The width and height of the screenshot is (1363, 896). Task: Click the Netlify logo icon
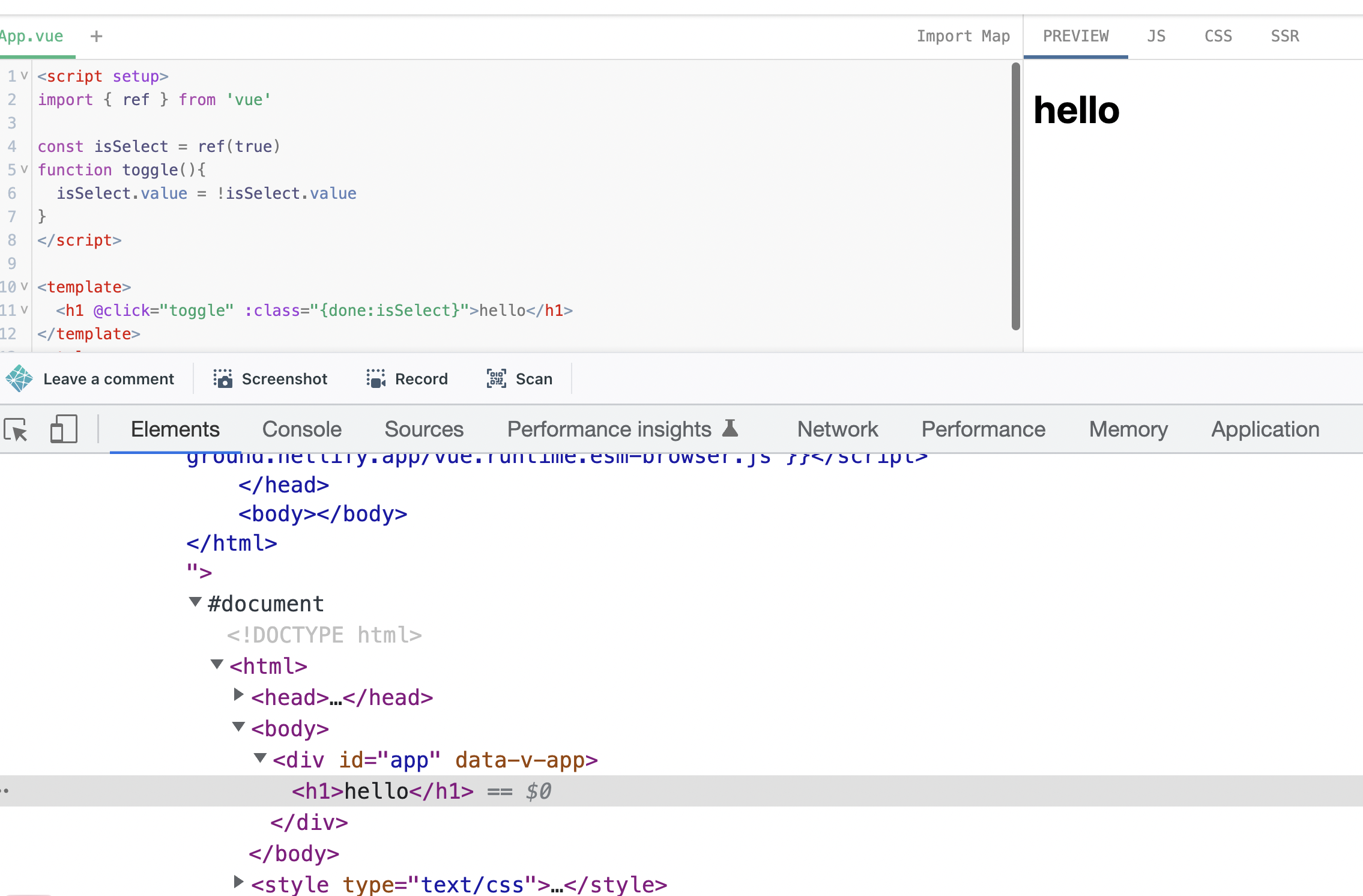click(19, 378)
